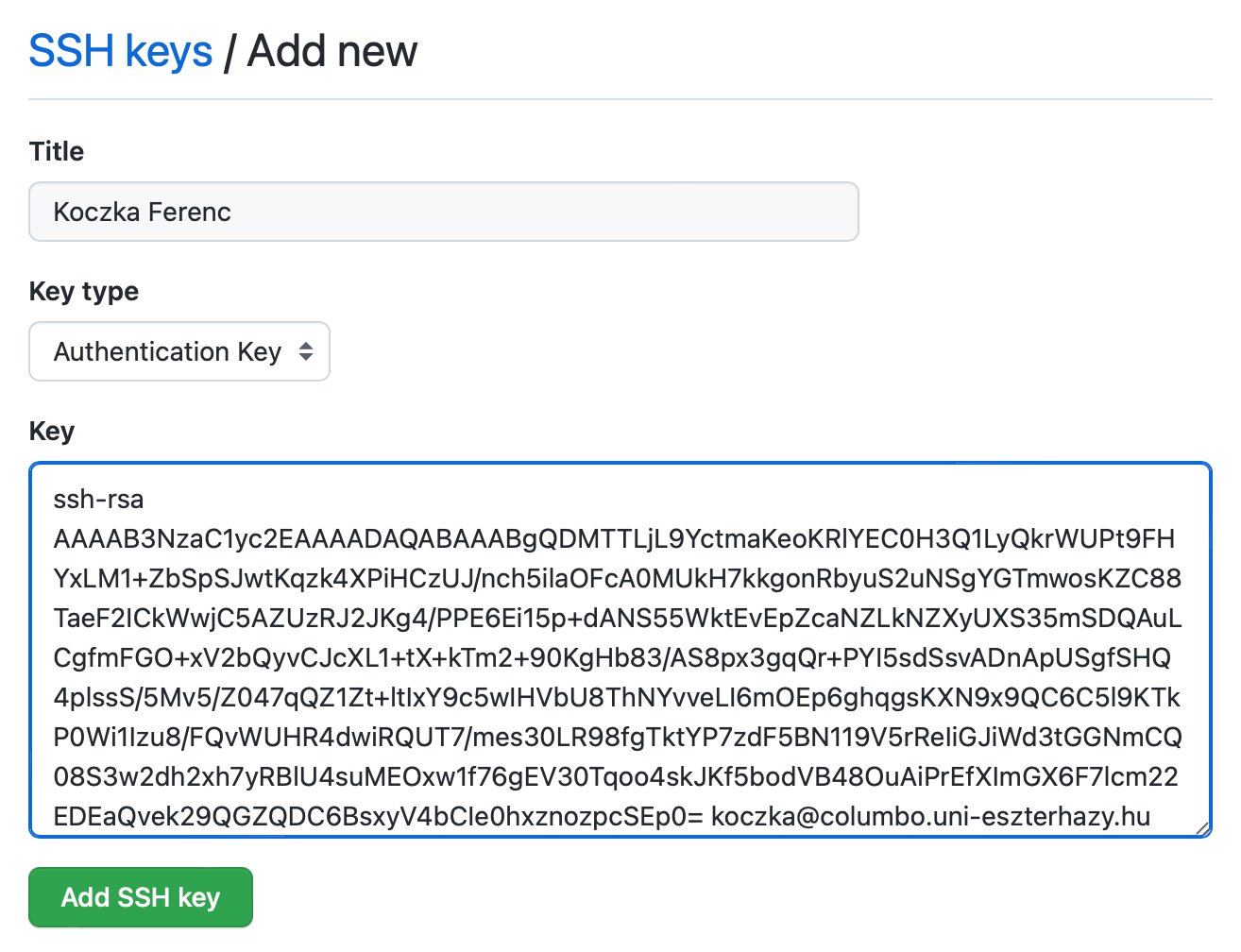Click key line starting with 4plssS/5Mv5
Screen dimensions: 1241x952
(617, 697)
